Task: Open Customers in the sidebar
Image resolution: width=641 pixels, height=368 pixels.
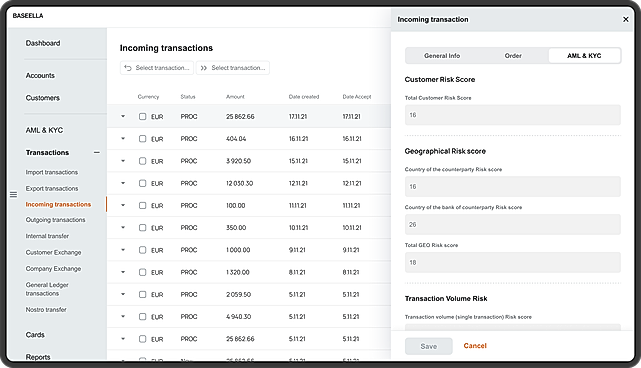Action: coord(43,98)
